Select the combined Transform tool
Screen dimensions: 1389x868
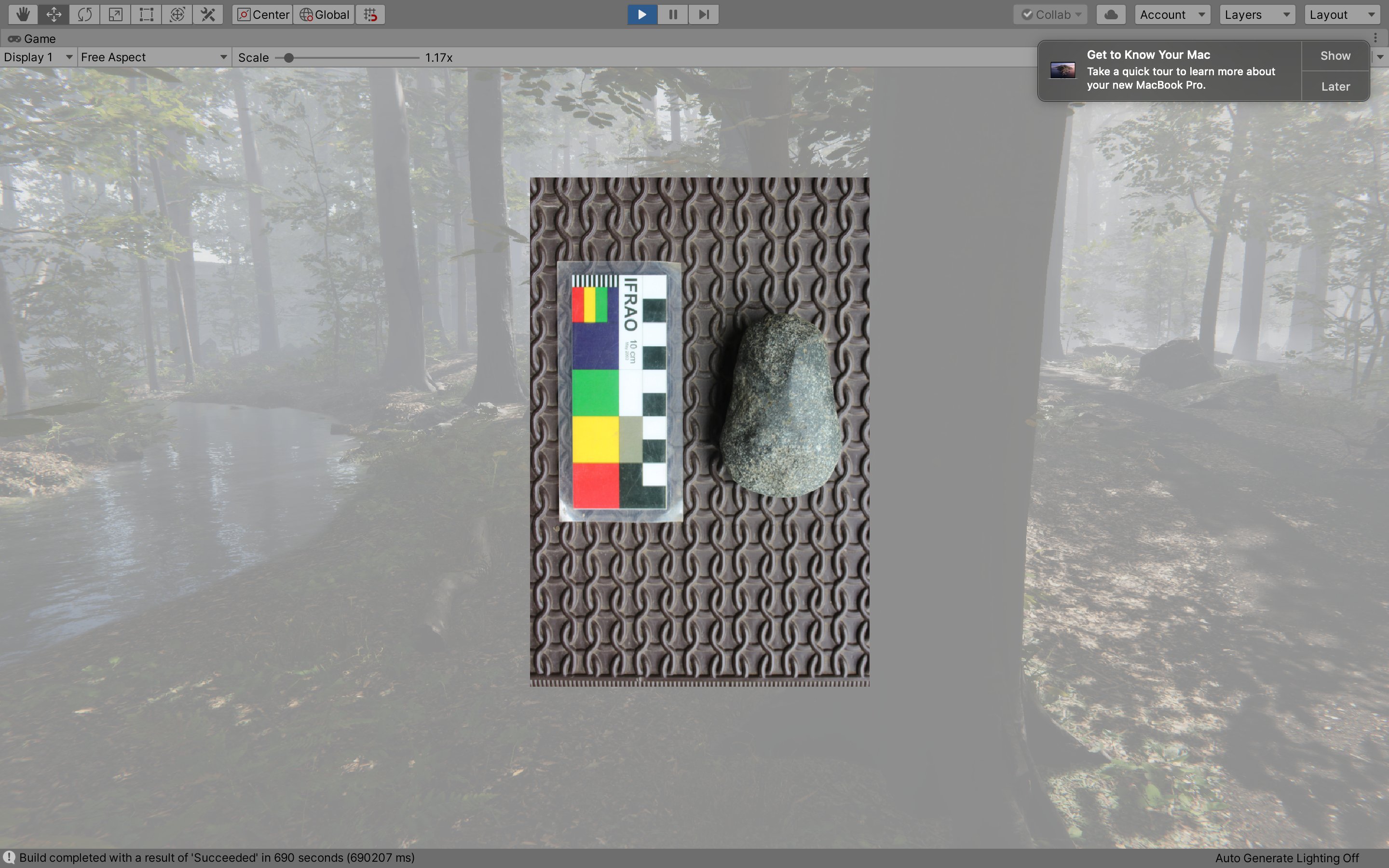click(177, 14)
